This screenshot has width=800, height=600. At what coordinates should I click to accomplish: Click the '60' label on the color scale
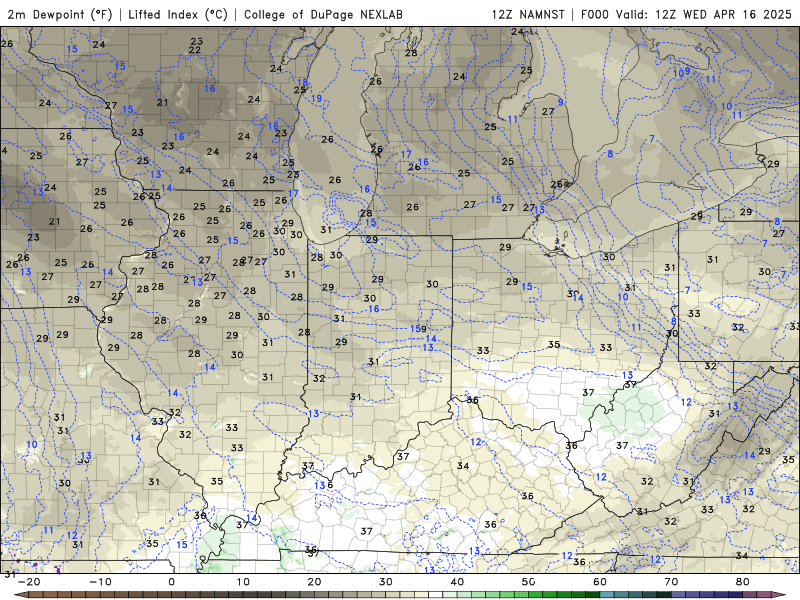[600, 582]
